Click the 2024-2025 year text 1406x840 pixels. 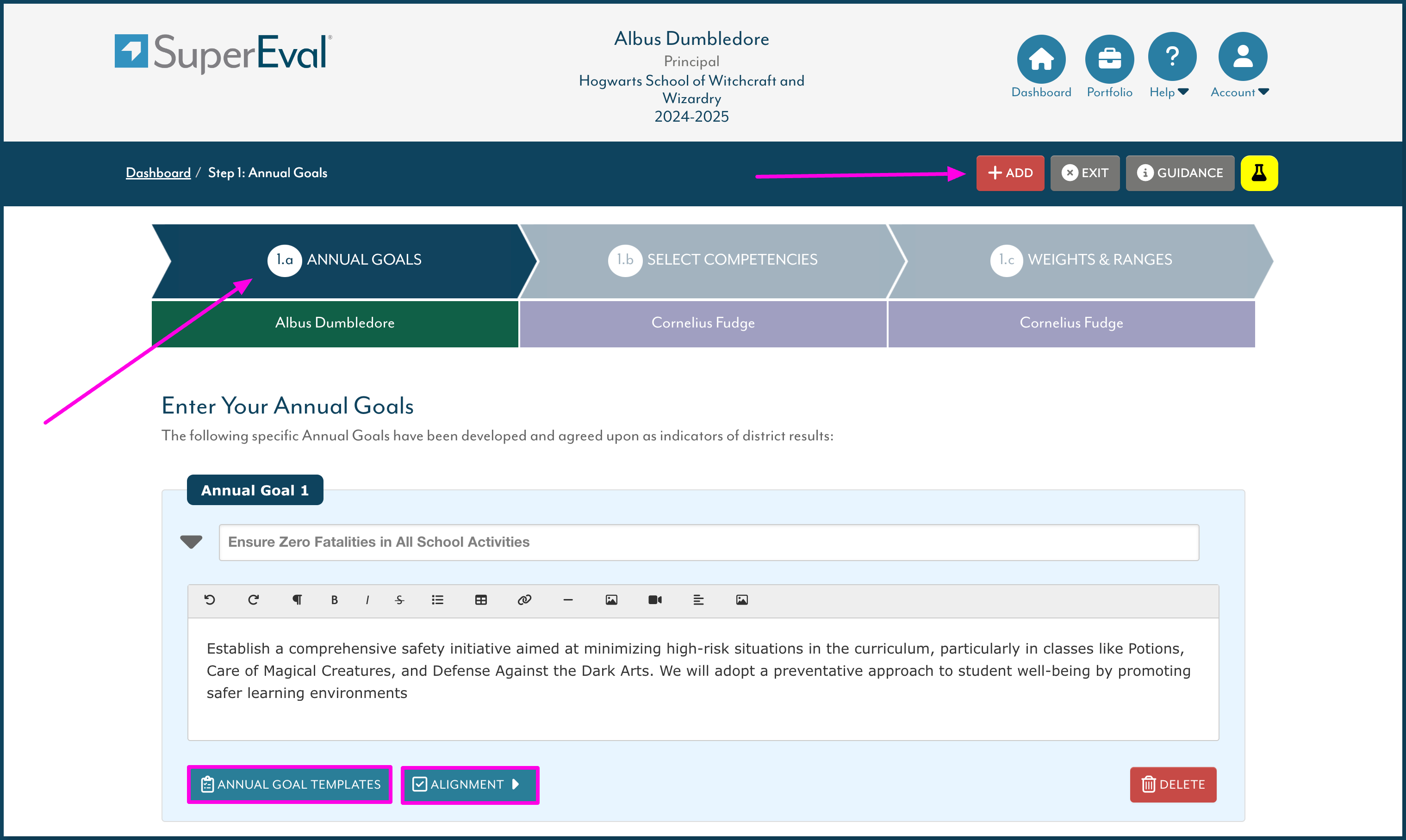point(691,117)
